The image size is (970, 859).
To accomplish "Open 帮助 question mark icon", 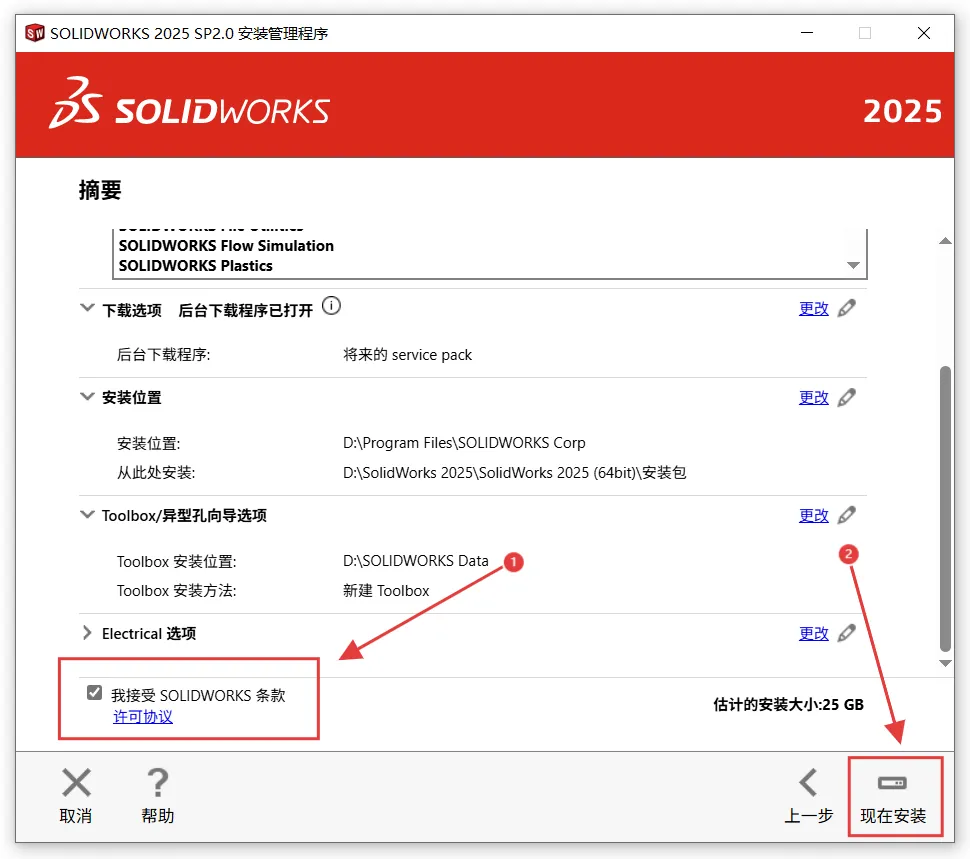I will pyautogui.click(x=158, y=782).
